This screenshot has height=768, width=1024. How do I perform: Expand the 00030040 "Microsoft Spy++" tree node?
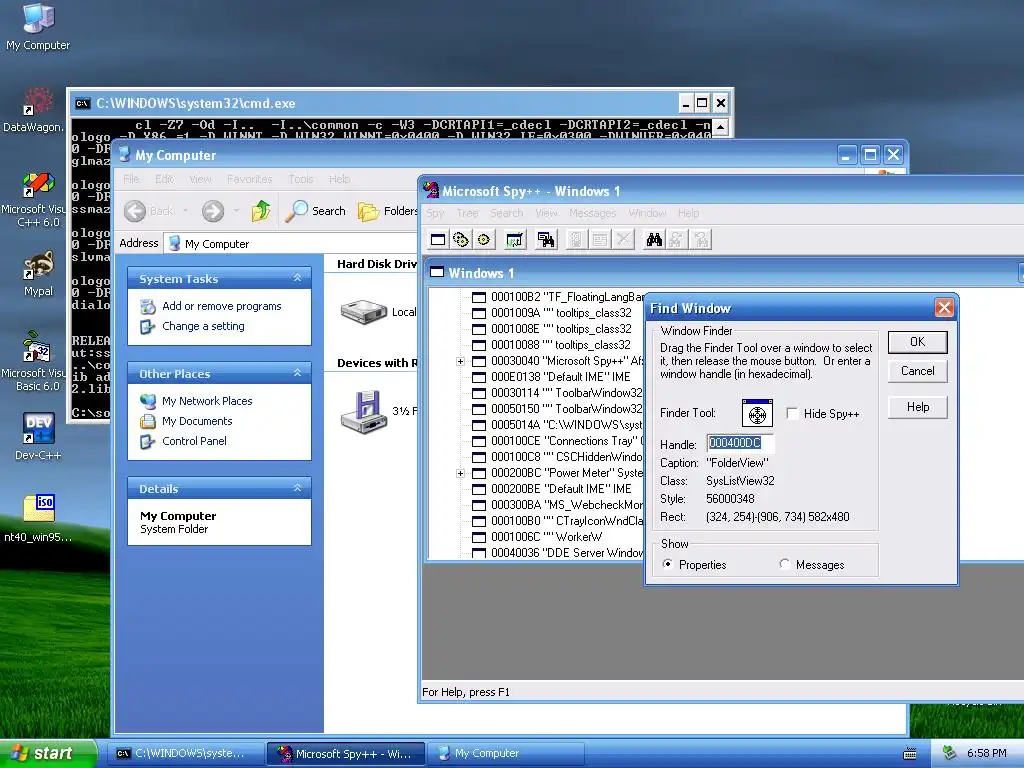(460, 361)
